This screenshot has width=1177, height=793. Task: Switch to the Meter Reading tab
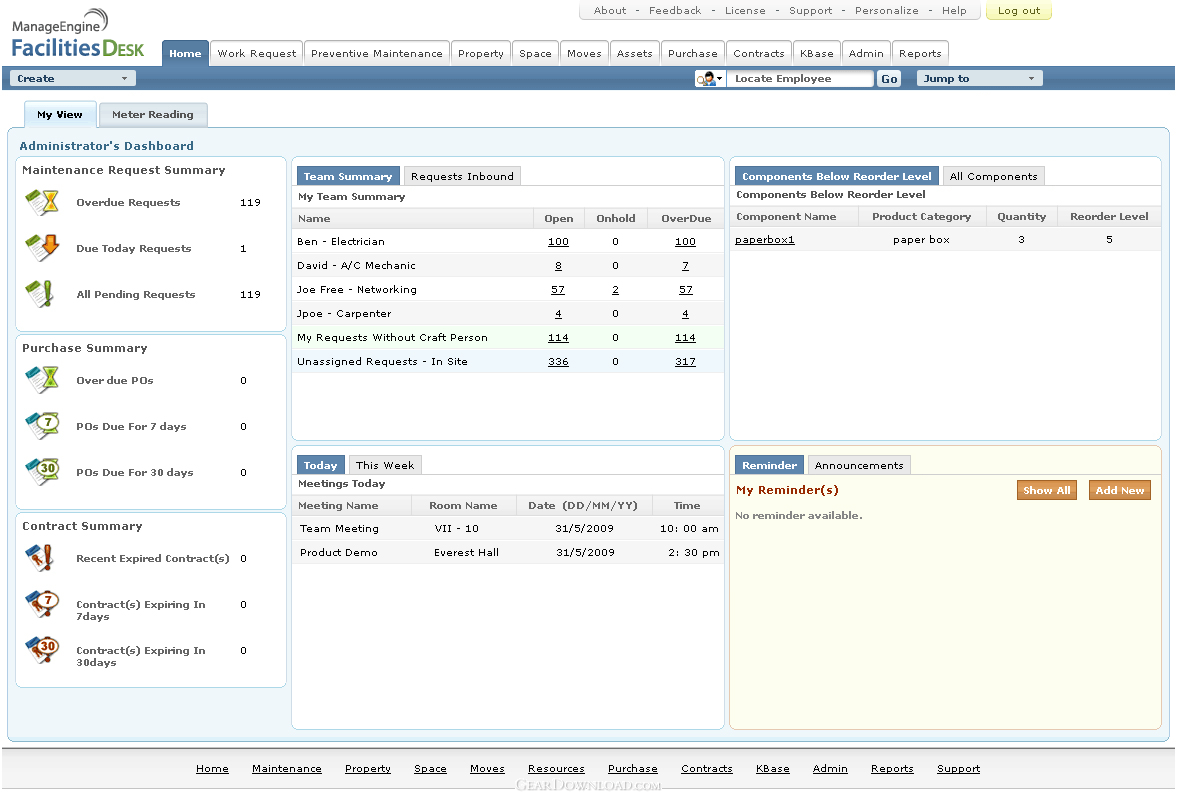[152, 115]
